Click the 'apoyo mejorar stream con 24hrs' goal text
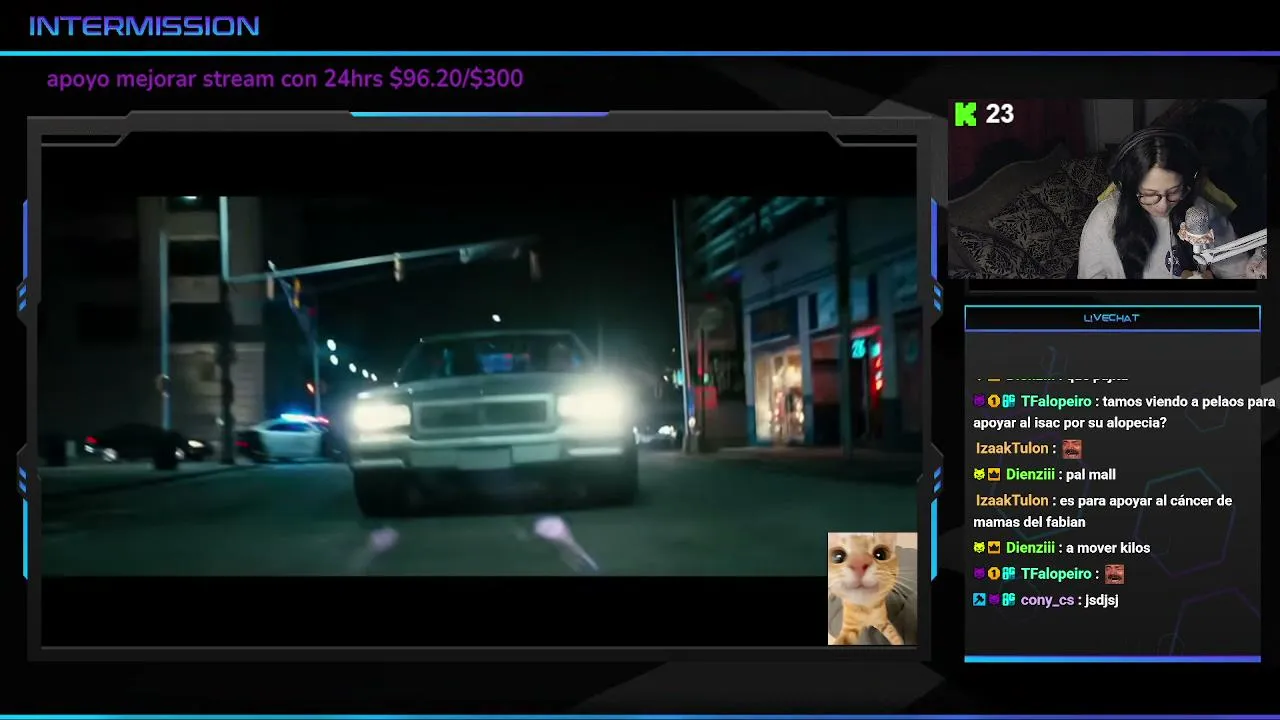This screenshot has height=720, width=1280. [285, 78]
